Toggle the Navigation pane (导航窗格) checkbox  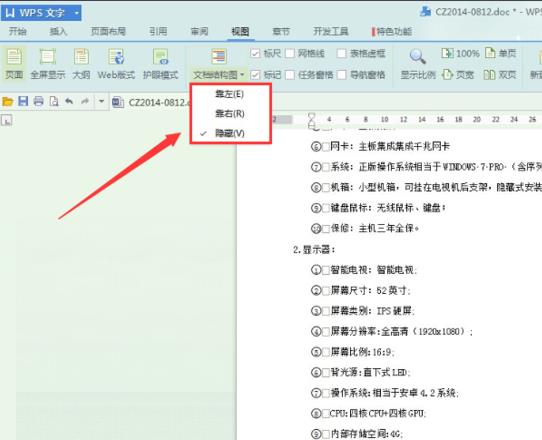point(342,75)
